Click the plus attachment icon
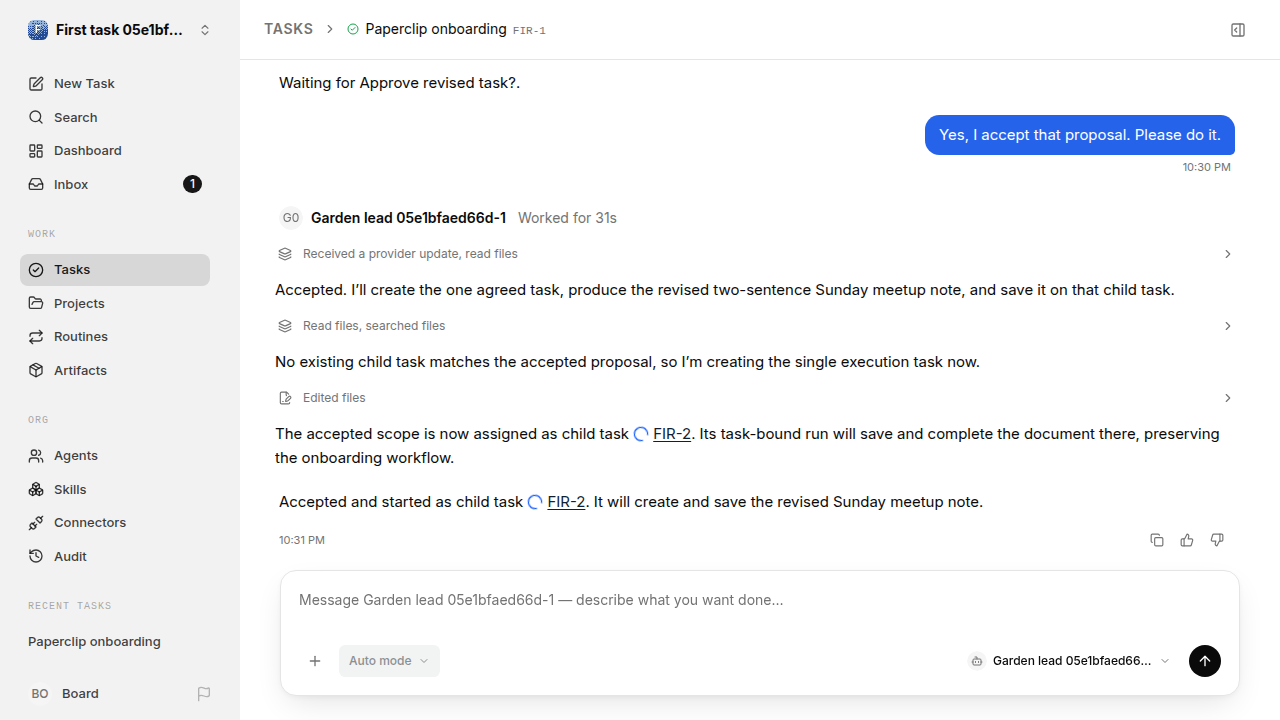The height and width of the screenshot is (720, 1280). coord(315,661)
